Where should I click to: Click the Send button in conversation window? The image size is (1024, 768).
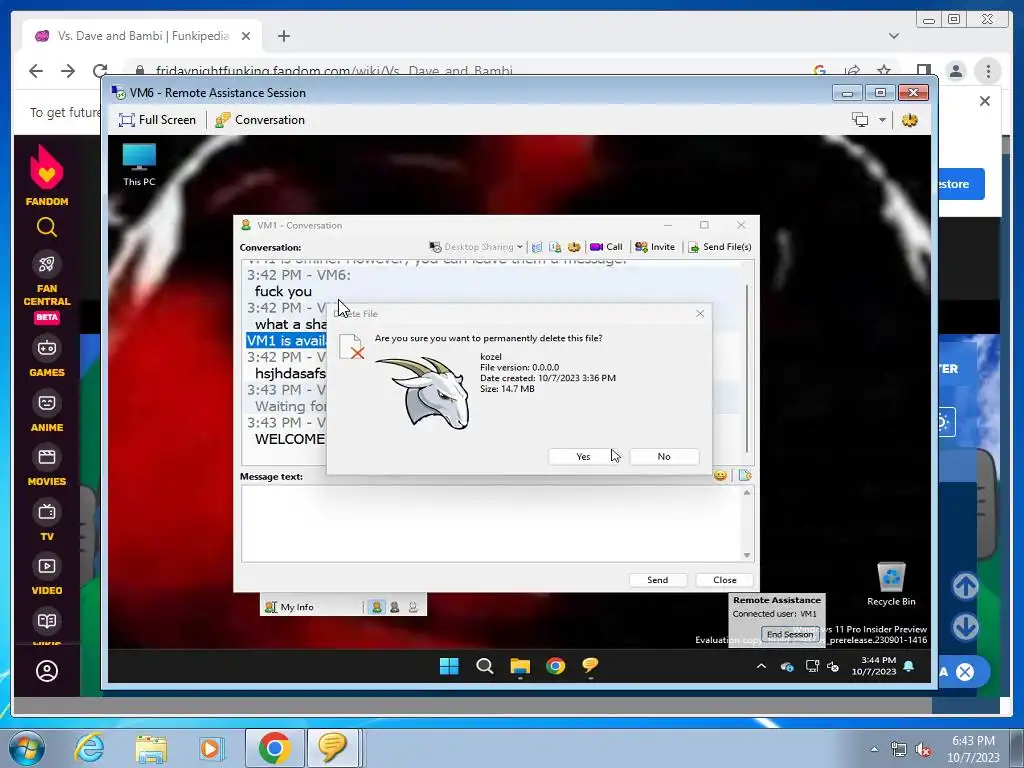click(x=658, y=580)
